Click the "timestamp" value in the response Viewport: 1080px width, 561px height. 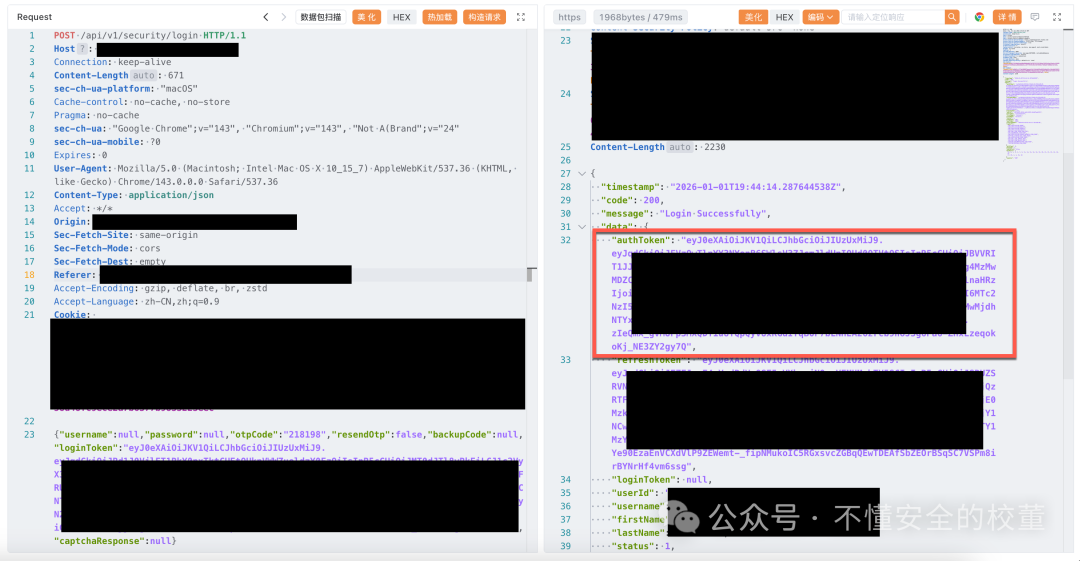click(x=755, y=187)
